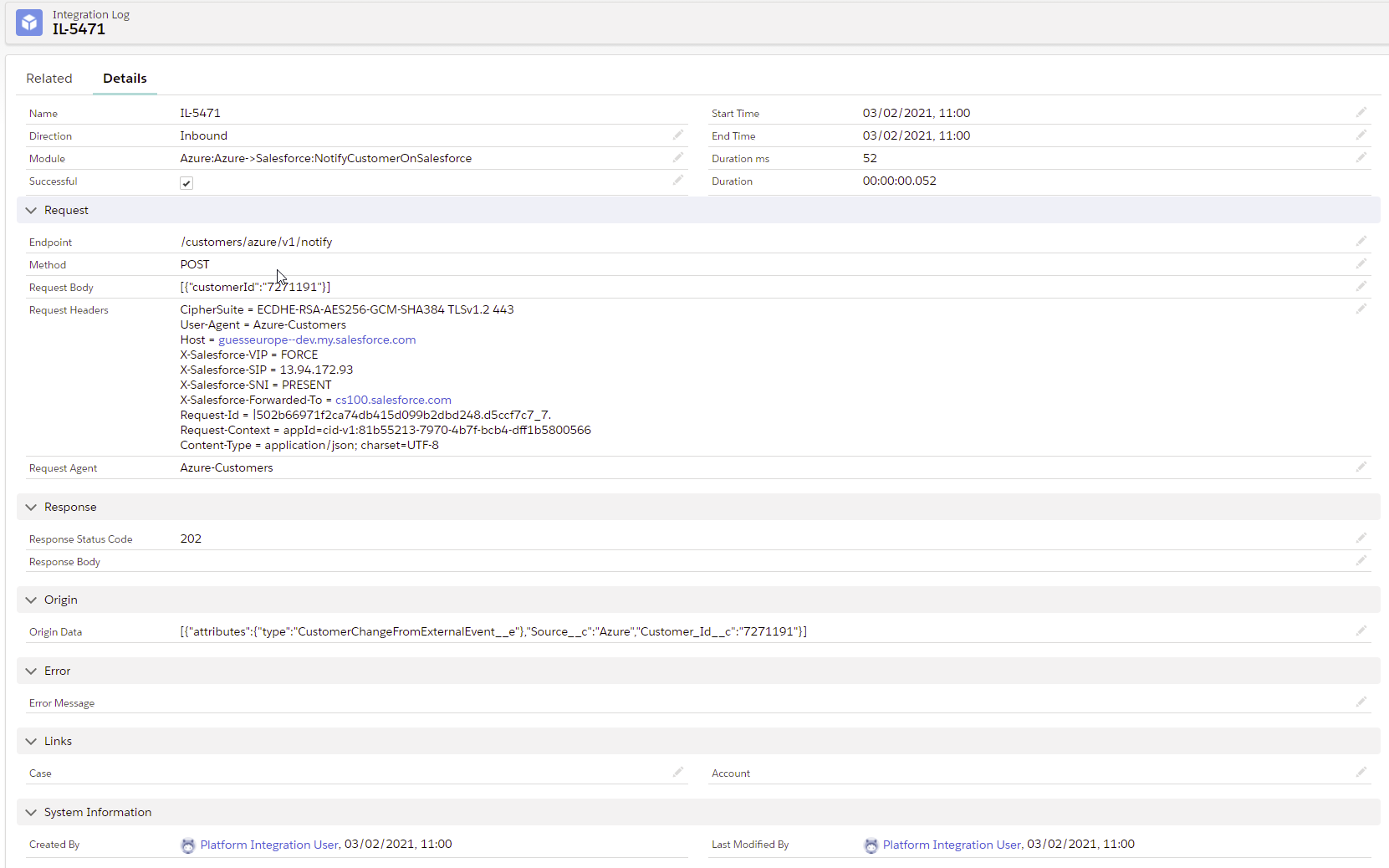Image resolution: width=1389 pixels, height=868 pixels.
Task: Click the User-Agent = Azure-Customers header line
Action: 263,324
